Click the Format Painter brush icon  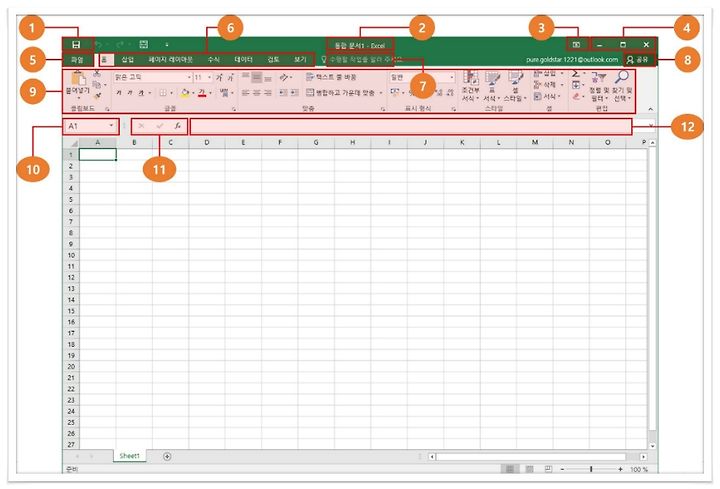click(x=97, y=96)
